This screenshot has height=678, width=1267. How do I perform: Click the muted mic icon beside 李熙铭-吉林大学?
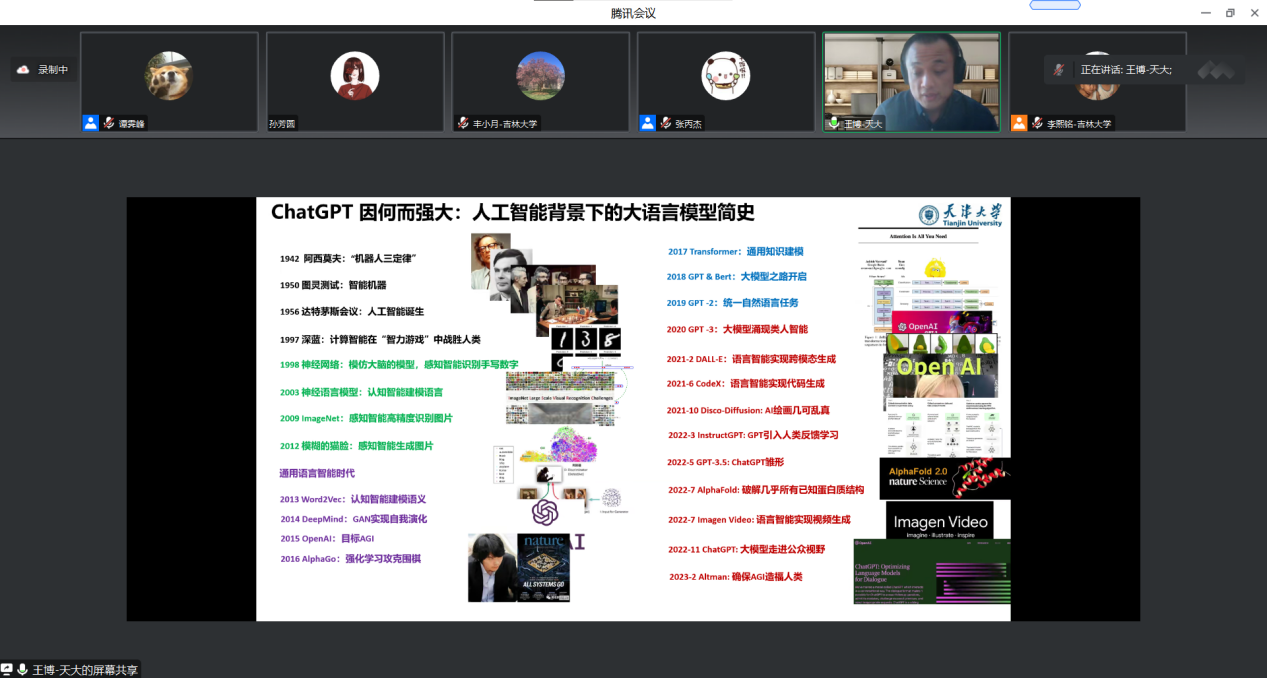(1037, 123)
